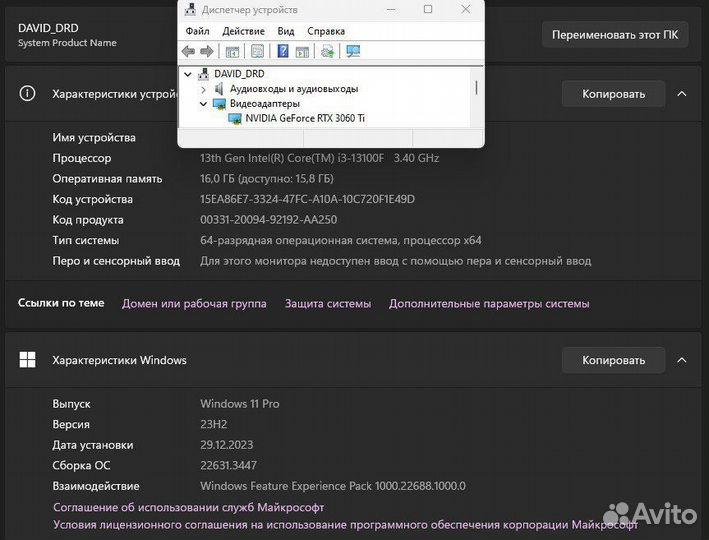
Task: Click the OS build value 22631.3447
Action: click(228, 465)
